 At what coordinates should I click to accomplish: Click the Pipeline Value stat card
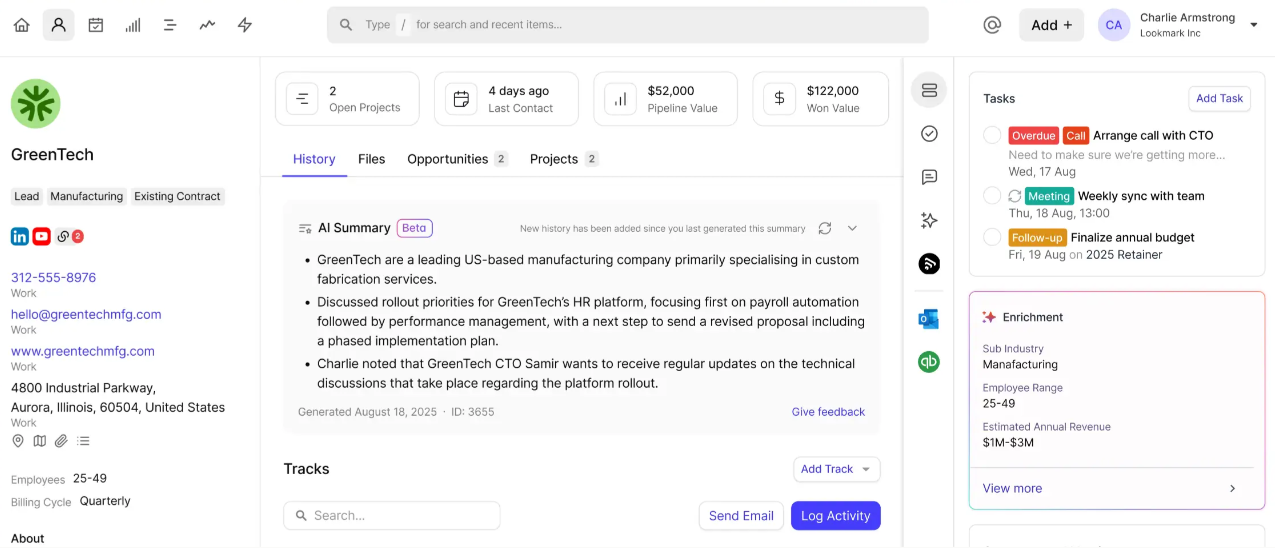tap(665, 99)
